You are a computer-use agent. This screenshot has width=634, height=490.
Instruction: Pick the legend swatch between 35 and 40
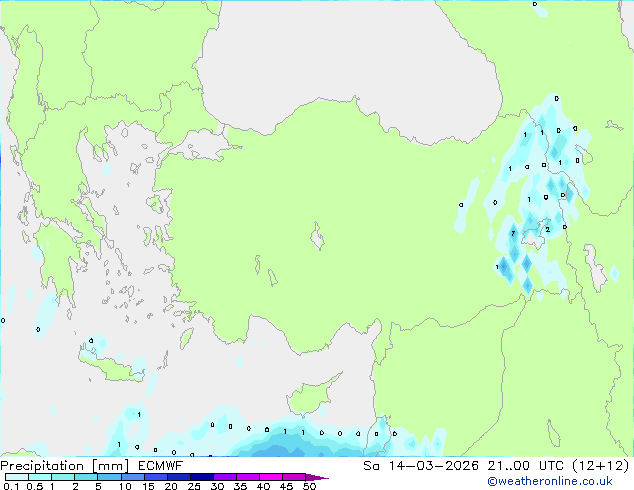click(247, 477)
